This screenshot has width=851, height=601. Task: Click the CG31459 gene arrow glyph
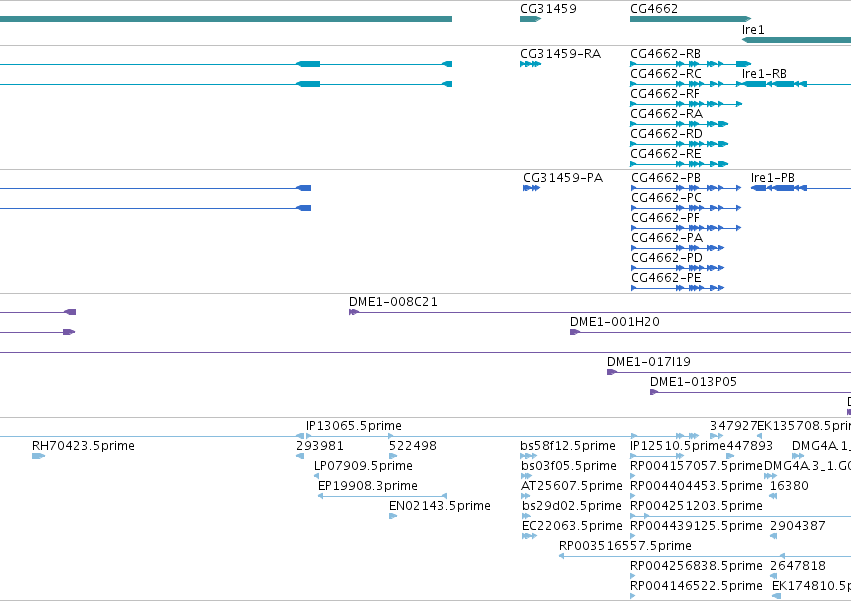pos(530,20)
